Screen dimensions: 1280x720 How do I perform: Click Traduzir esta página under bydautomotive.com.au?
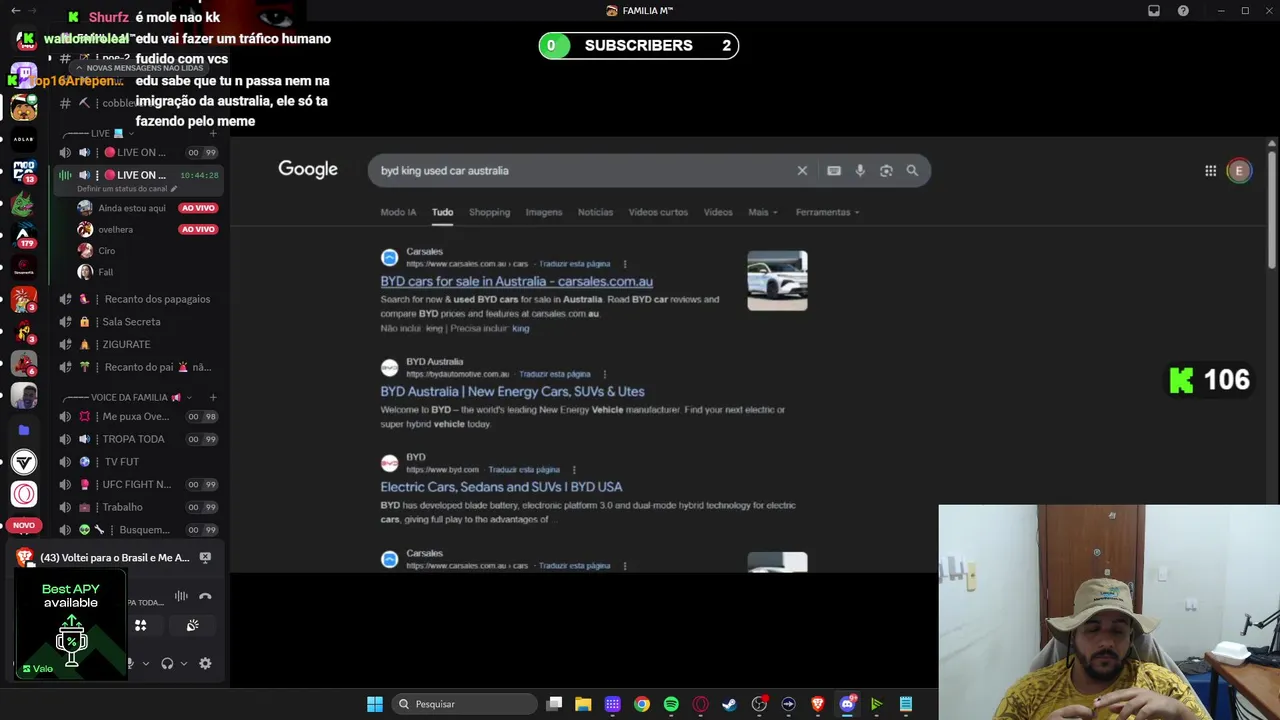[555, 374]
